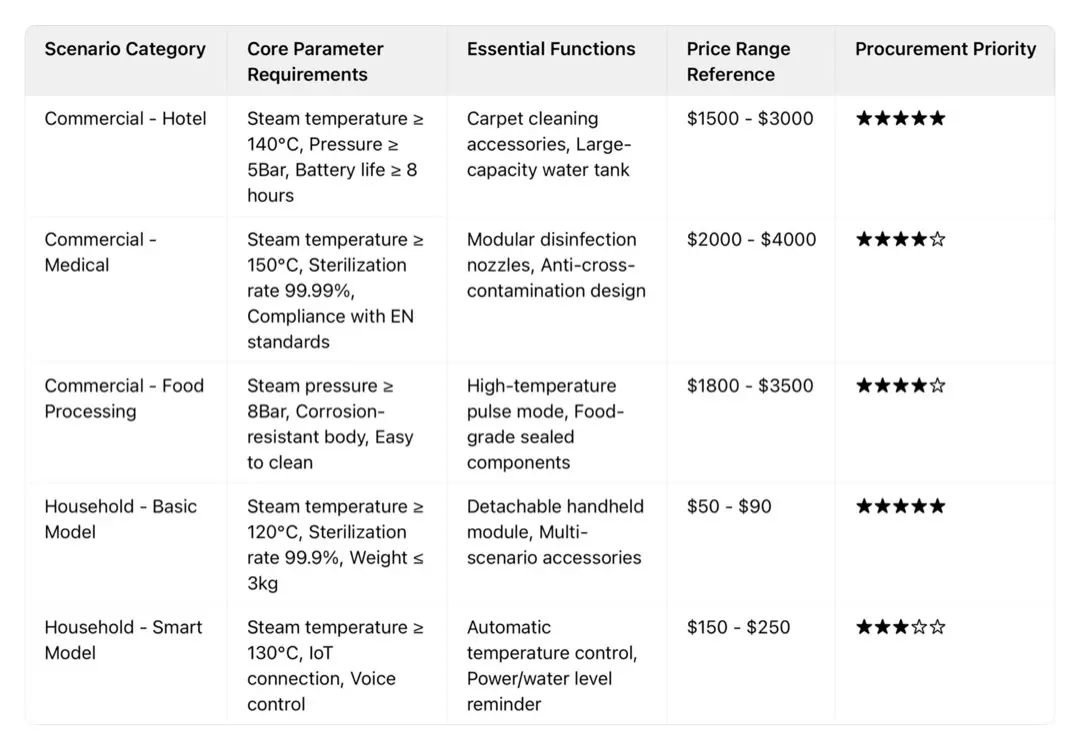Select the Core Parameter Requirements header
Image resolution: width=1080 pixels, height=743 pixels.
pos(315,62)
